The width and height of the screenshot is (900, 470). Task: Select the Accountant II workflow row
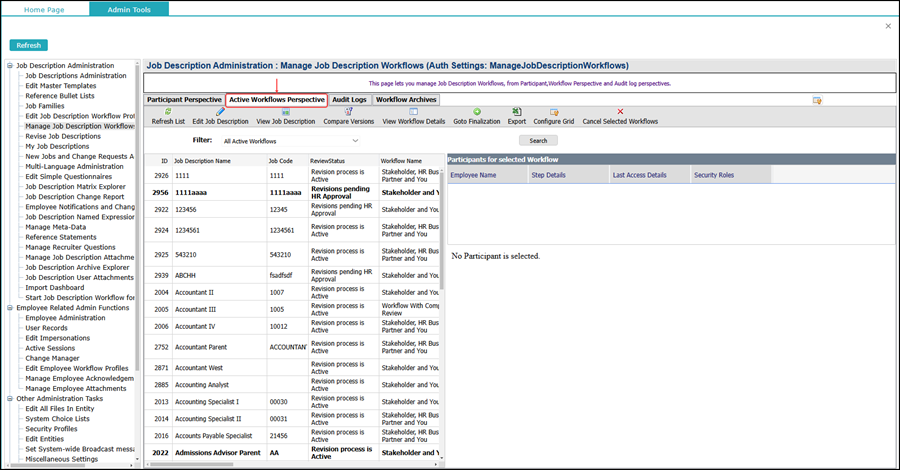point(293,292)
